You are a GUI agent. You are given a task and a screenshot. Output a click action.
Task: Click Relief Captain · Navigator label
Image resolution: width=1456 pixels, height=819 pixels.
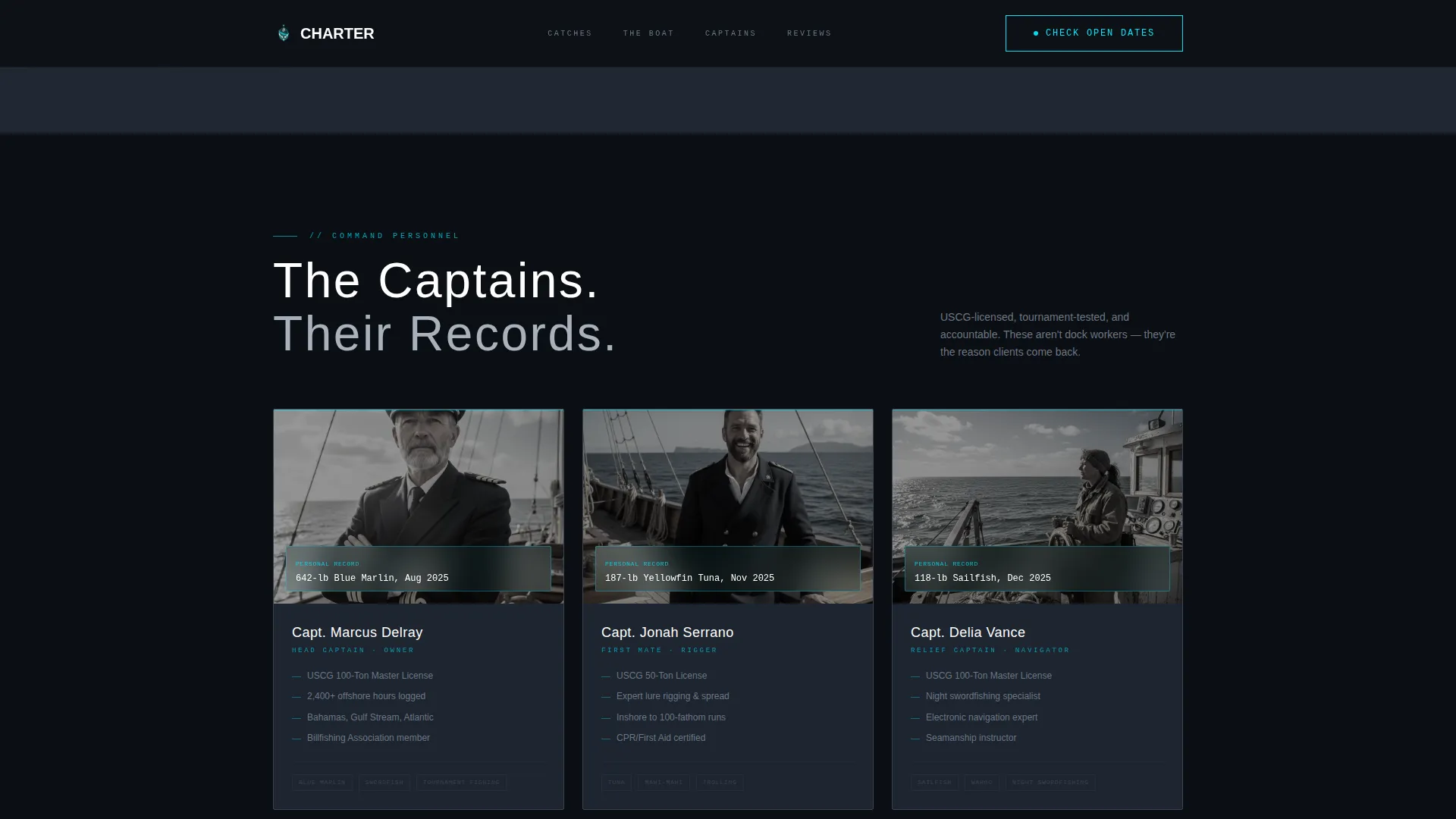pyautogui.click(x=990, y=650)
